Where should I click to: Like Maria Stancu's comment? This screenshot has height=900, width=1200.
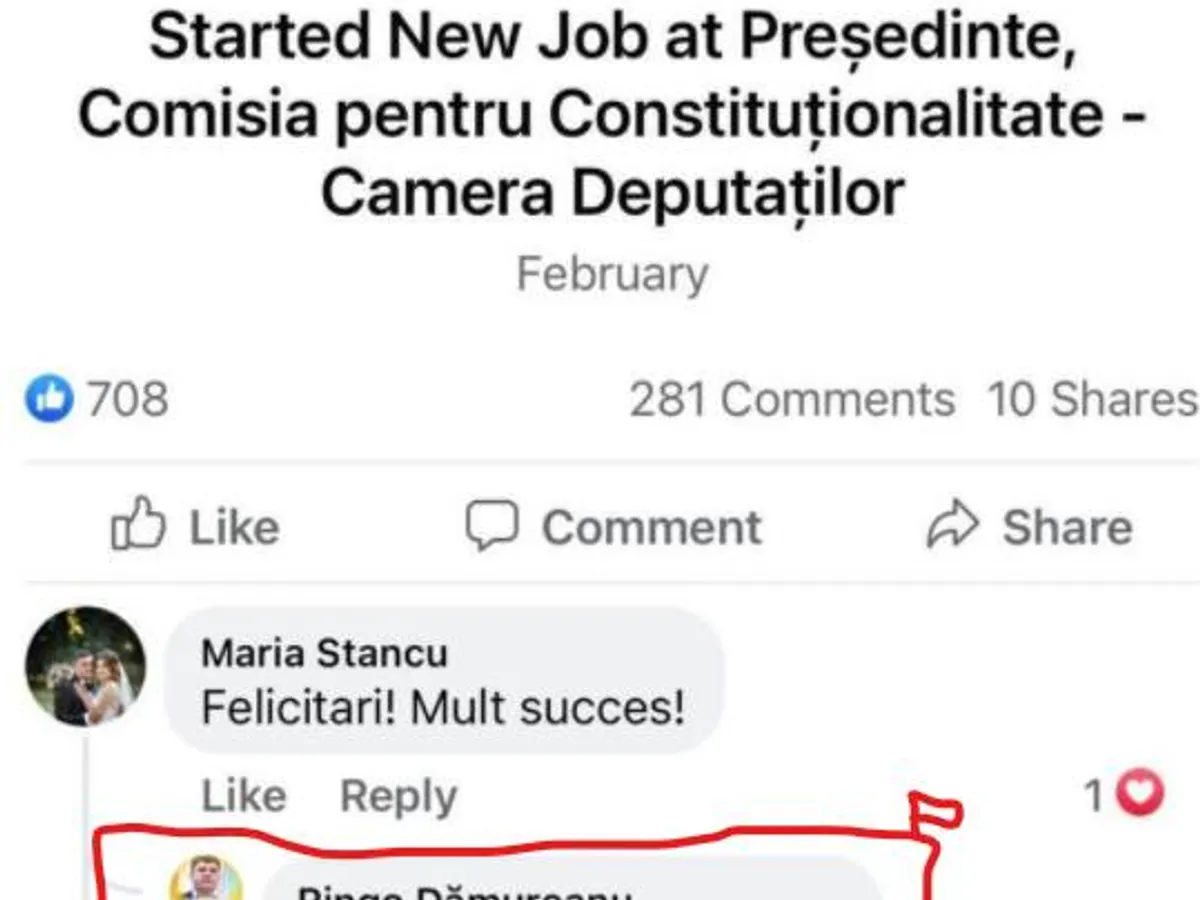pos(243,797)
